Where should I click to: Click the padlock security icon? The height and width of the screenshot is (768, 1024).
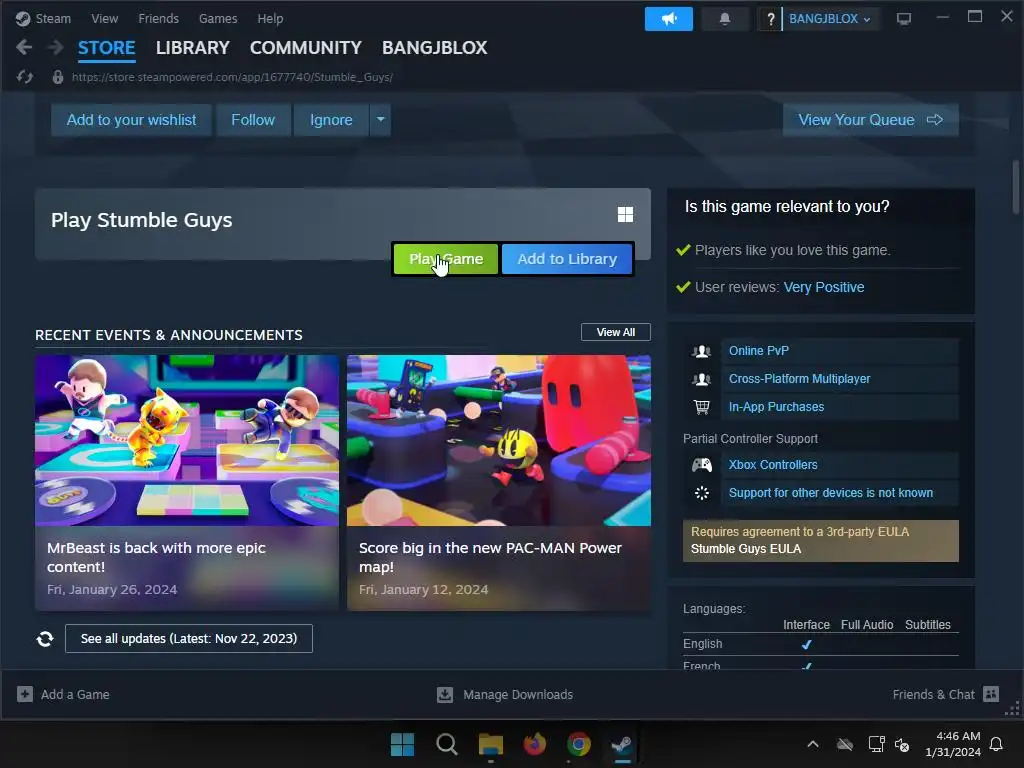(x=57, y=77)
